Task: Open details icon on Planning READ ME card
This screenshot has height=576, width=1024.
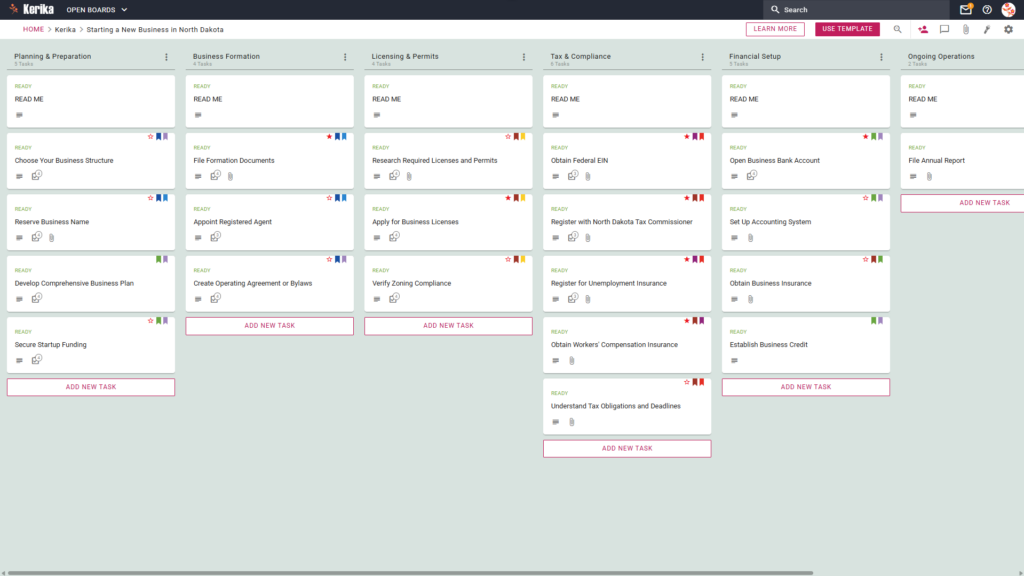Action: click(x=19, y=115)
